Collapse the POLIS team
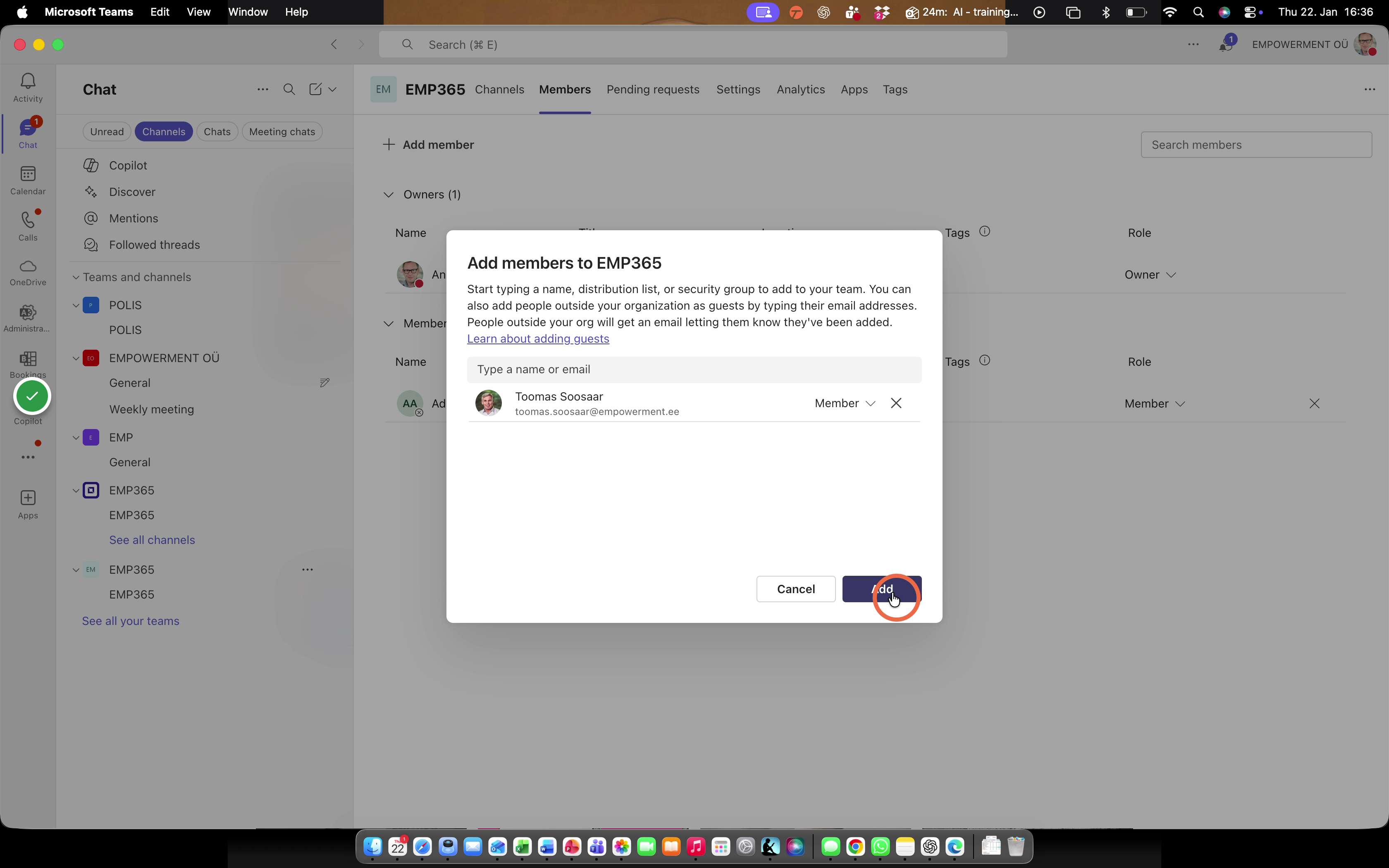The height and width of the screenshot is (868, 1389). (76, 305)
